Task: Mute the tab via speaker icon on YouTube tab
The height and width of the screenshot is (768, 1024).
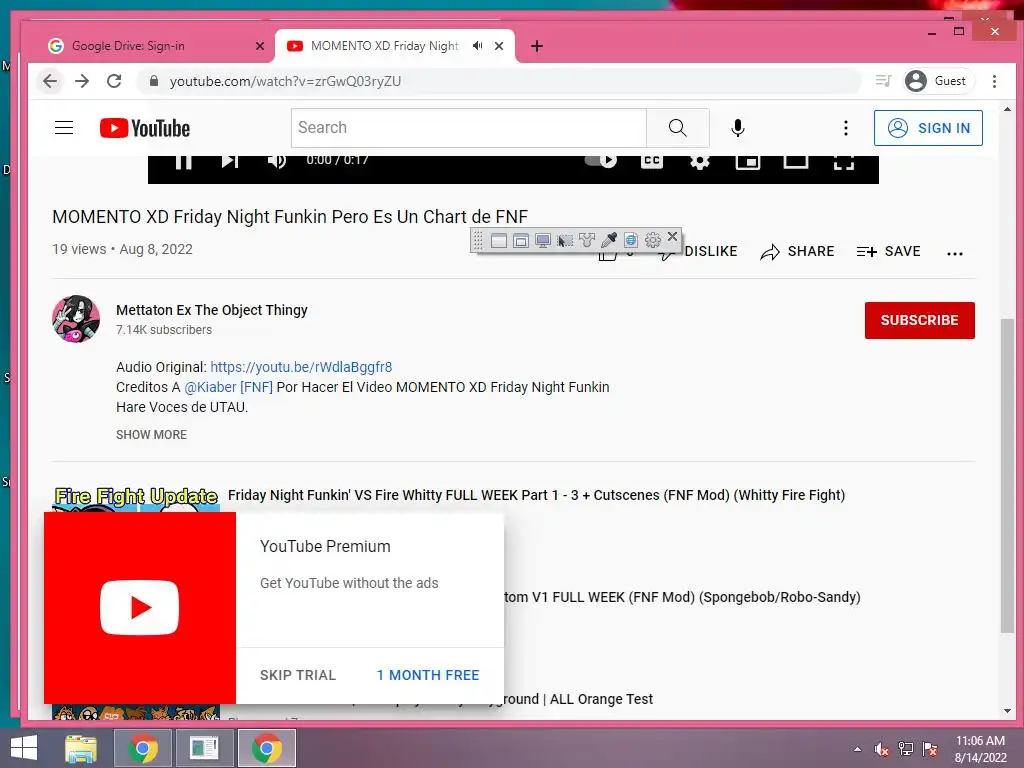Action: coord(478,46)
